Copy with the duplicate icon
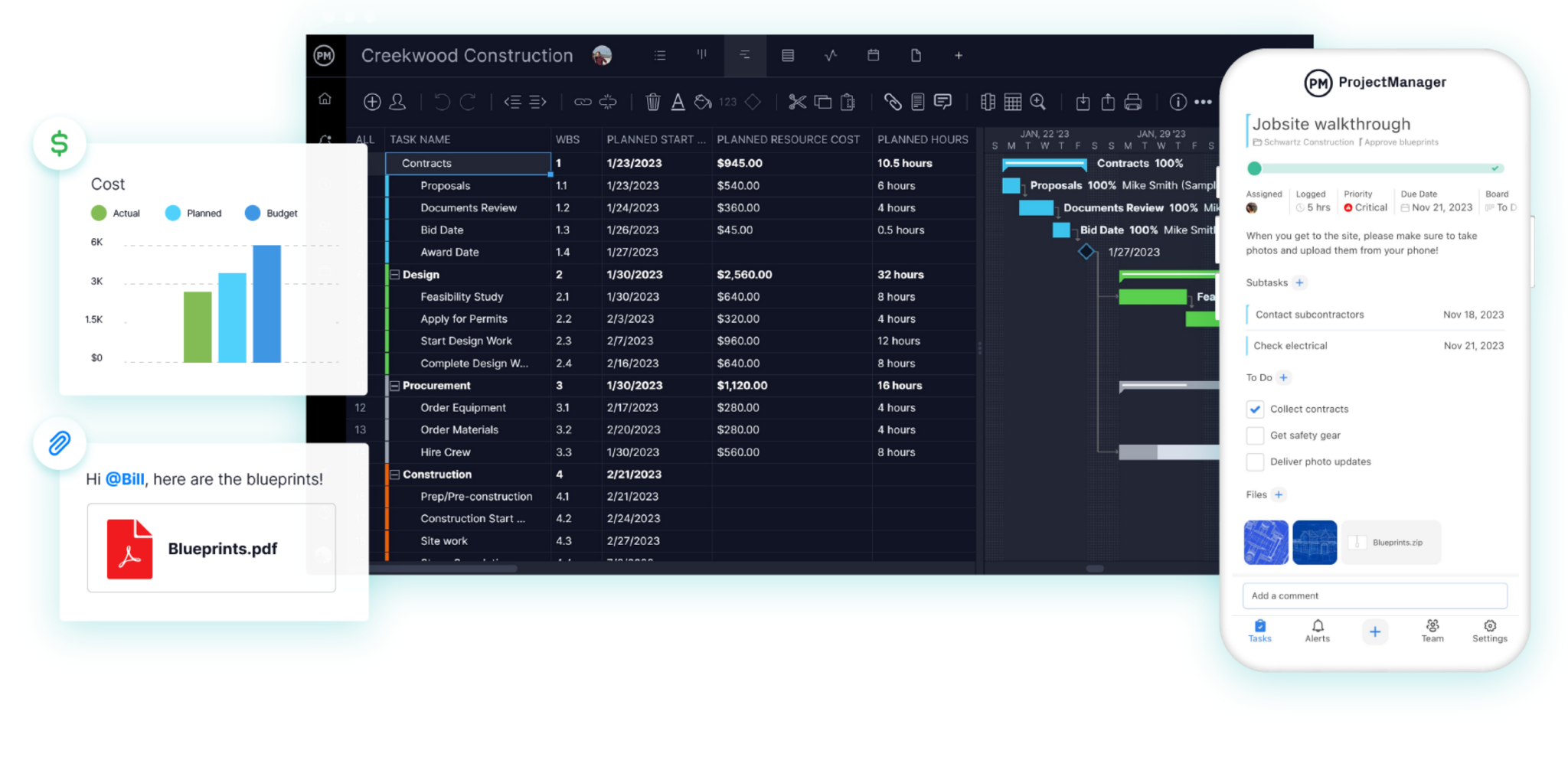Screen dimensions: 1568x783 click(823, 102)
